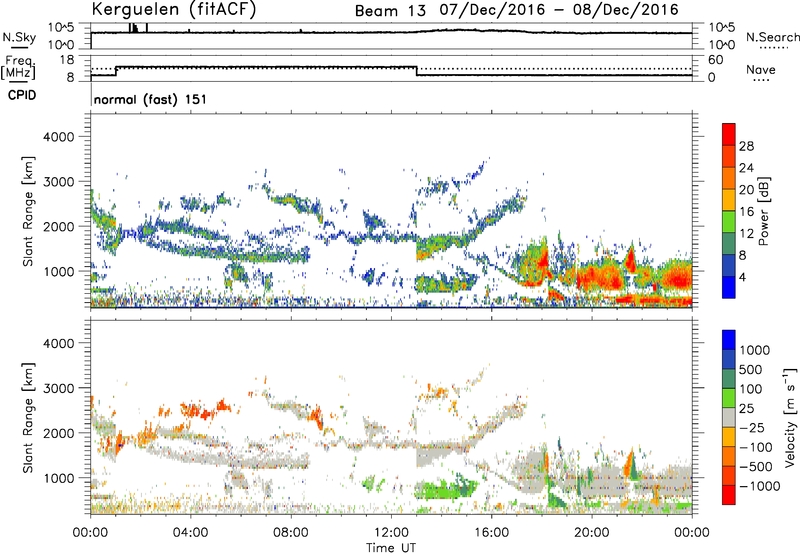The image size is (800, 554).
Task: Click the dotted line sample under N.Search
Action: (773, 48)
